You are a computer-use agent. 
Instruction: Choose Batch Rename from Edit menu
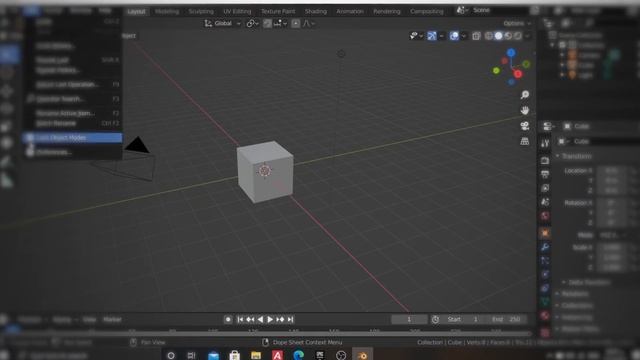73,123
